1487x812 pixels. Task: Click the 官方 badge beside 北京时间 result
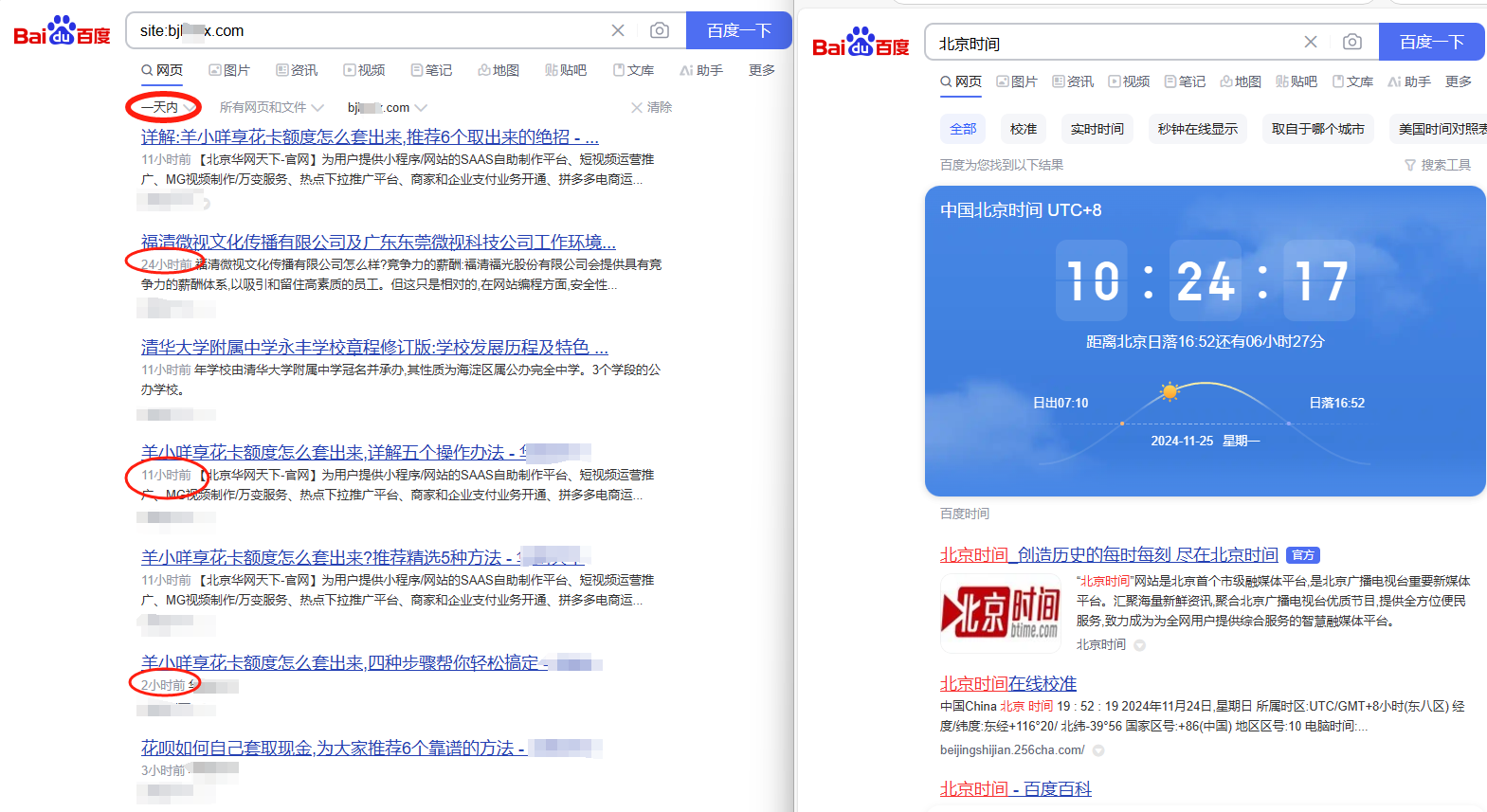(x=1303, y=555)
